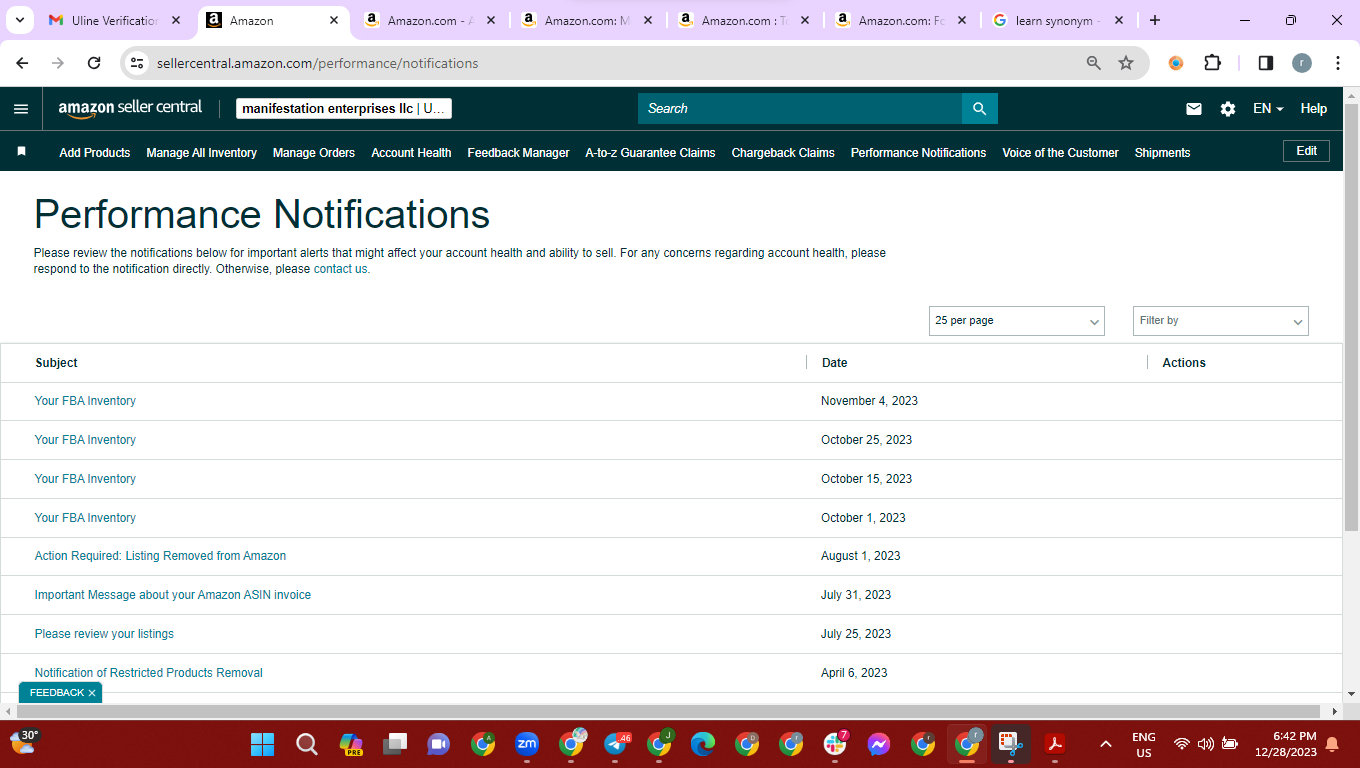Screen dimensions: 1360x768
Task: Open Please review your listings notification
Action: click(104, 634)
